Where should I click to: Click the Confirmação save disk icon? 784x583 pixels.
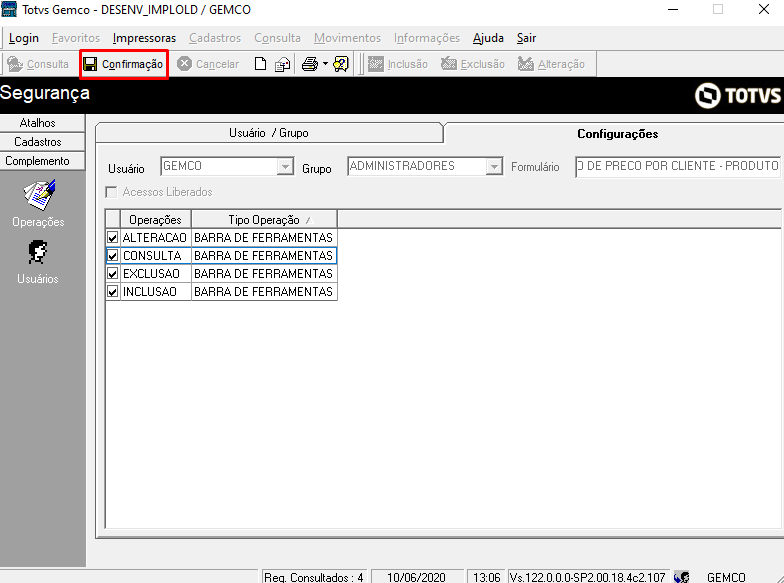pyautogui.click(x=90, y=64)
